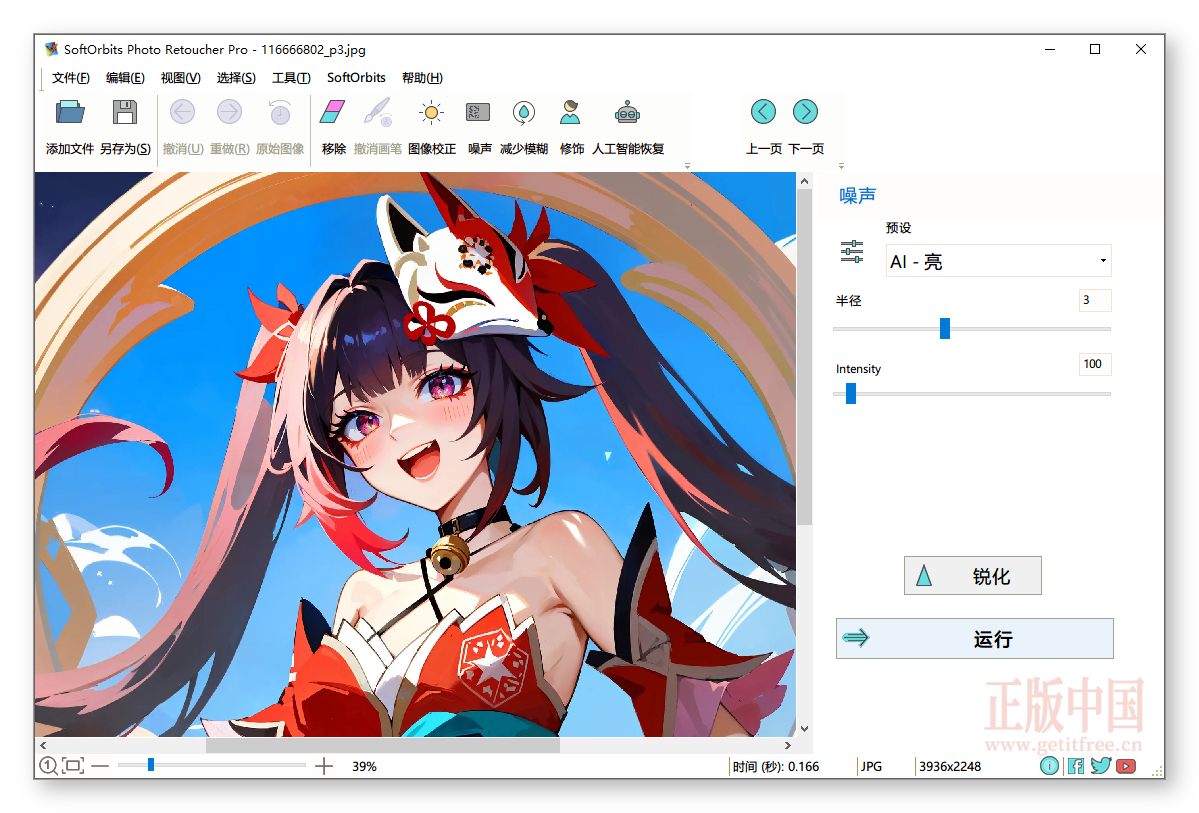Image resolution: width=1199 pixels, height=813 pixels.
Task: Open the Noise (噪声) tool icon
Action: point(479,112)
